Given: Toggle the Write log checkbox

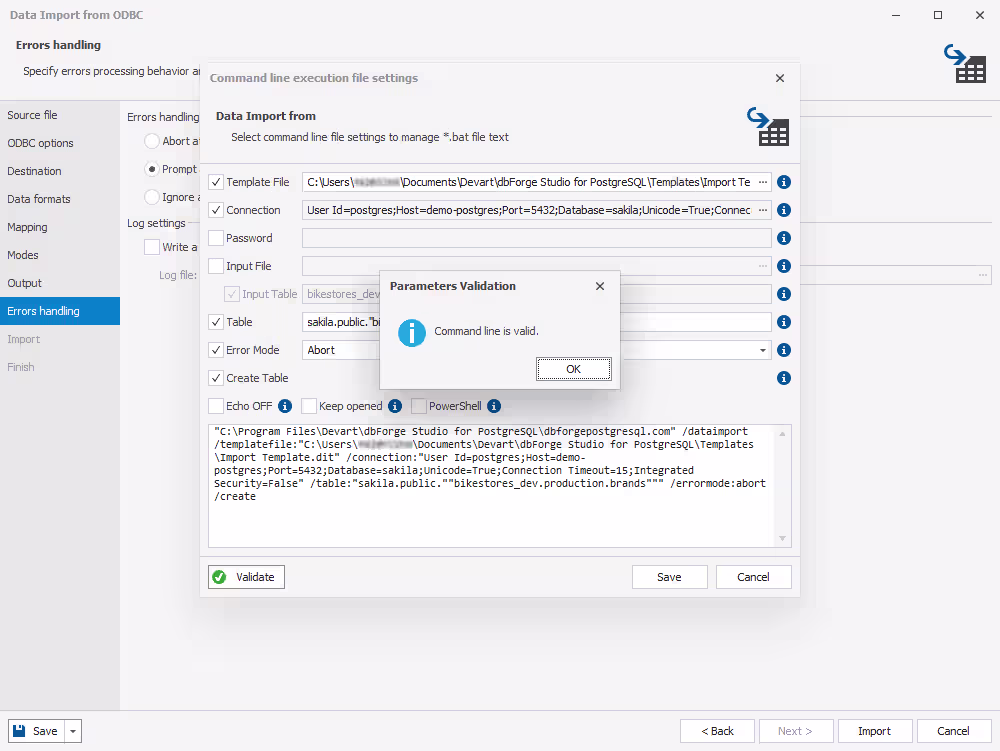Looking at the screenshot, I should (x=152, y=247).
